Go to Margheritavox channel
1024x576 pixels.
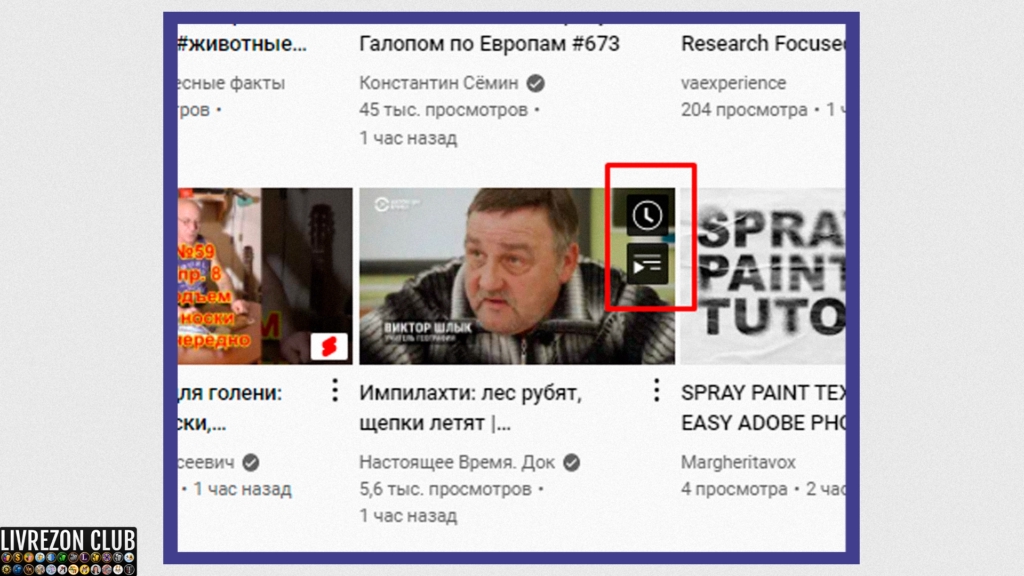click(x=738, y=462)
